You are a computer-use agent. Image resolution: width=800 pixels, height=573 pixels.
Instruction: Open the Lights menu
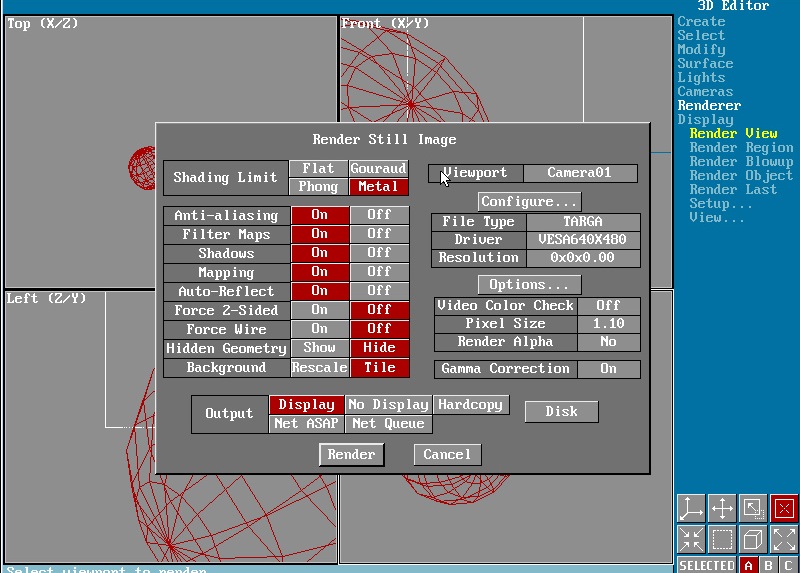(x=702, y=78)
